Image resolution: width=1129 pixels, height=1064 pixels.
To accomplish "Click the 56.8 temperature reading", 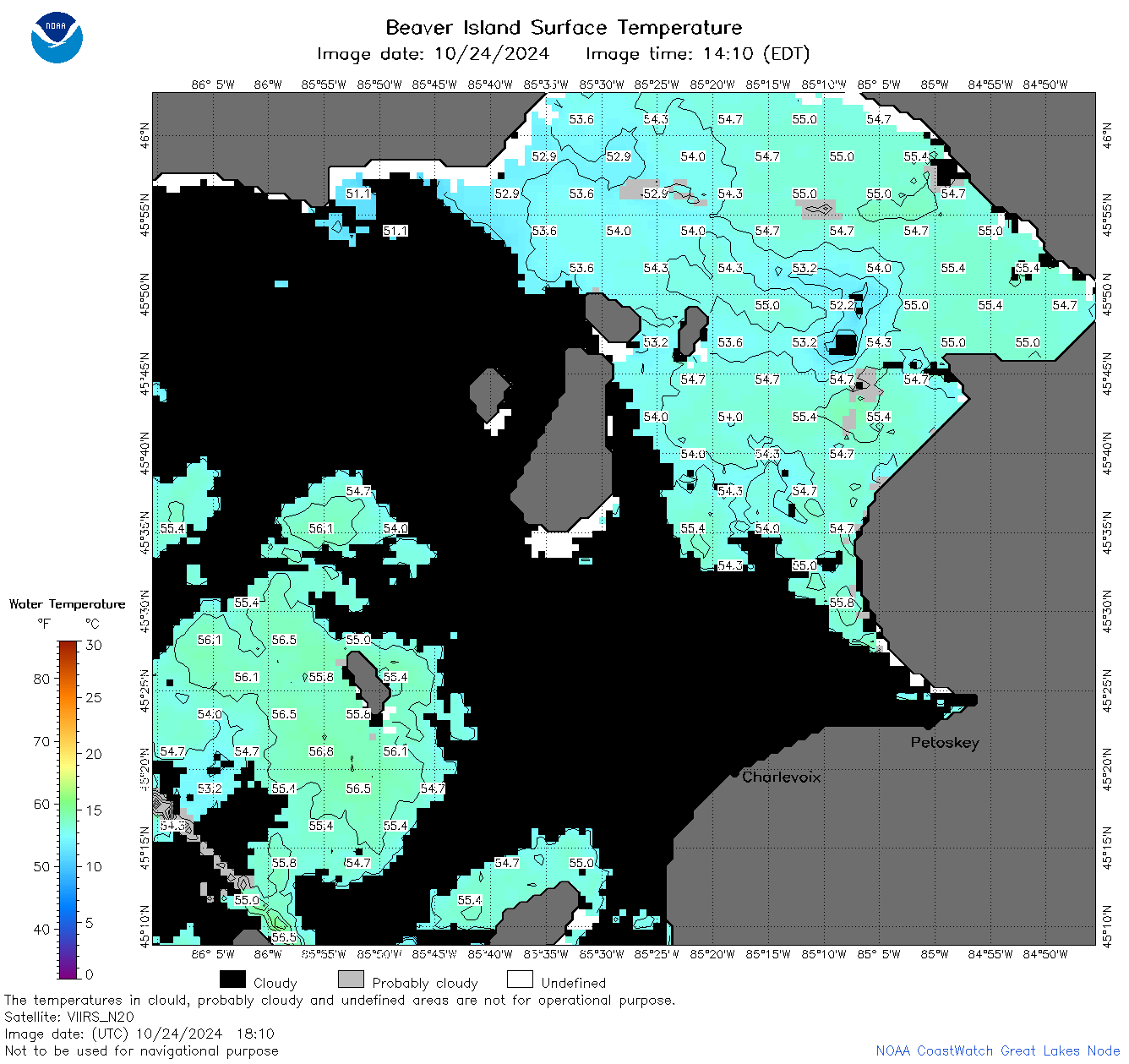I will pyautogui.click(x=321, y=751).
